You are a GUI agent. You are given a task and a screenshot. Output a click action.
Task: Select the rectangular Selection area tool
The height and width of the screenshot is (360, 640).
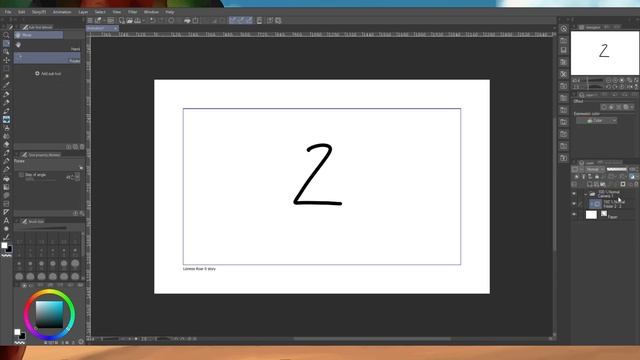click(6, 68)
